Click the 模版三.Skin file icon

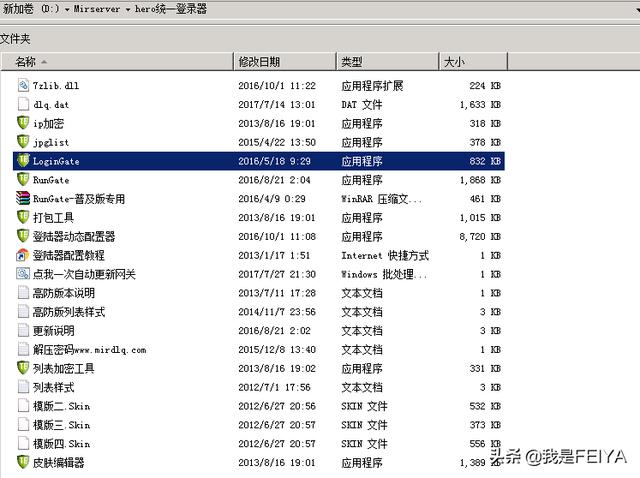pos(23,424)
